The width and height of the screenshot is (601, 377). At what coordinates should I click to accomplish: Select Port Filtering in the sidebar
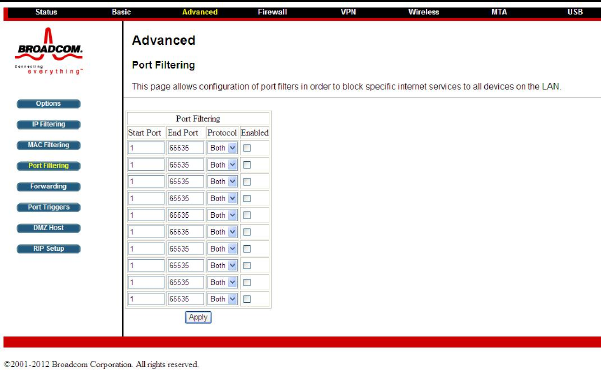click(49, 166)
